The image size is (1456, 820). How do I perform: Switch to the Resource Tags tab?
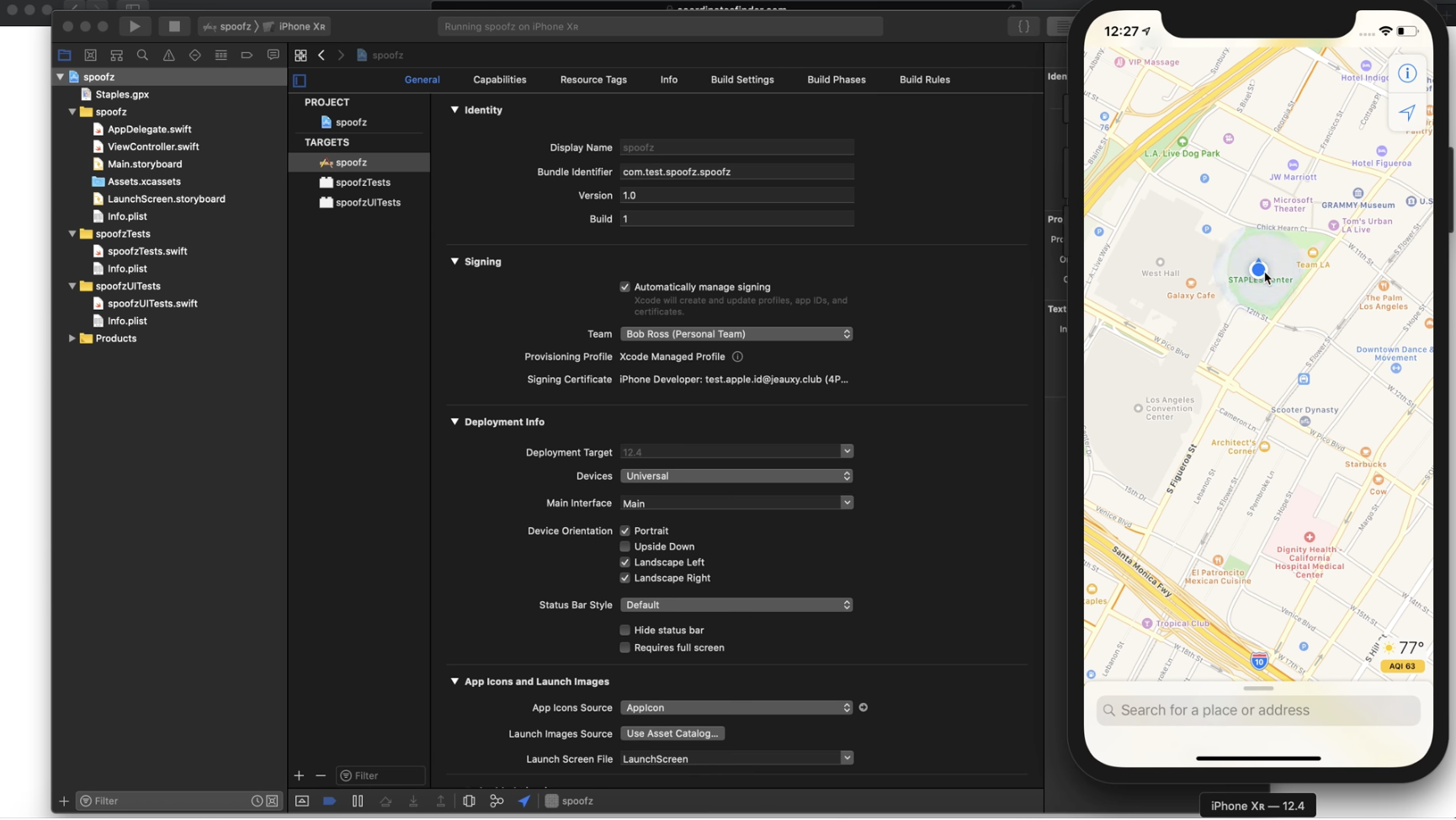pos(593,80)
